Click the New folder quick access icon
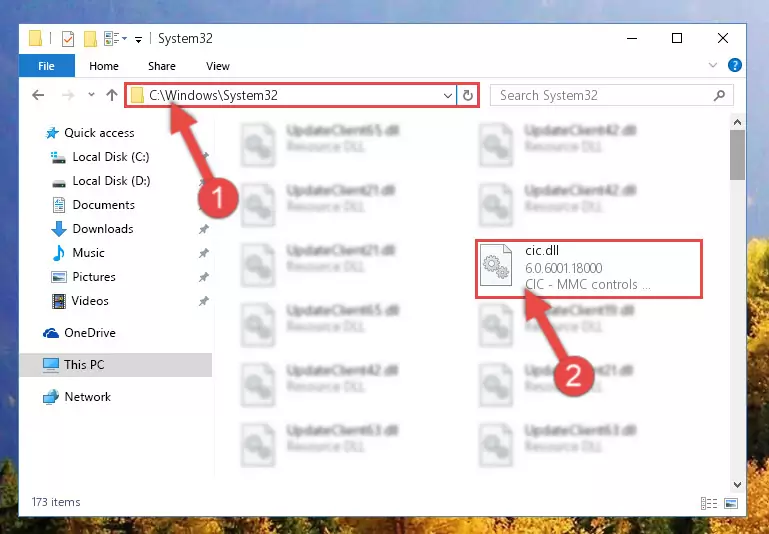The width and height of the screenshot is (769, 534). 90,38
